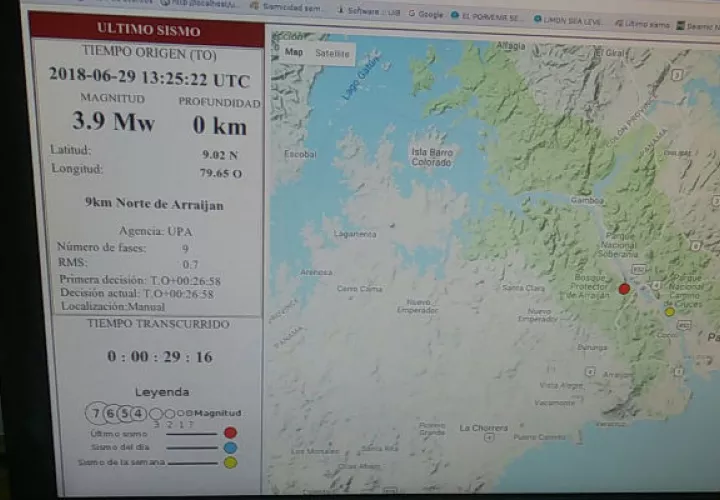
Task: Click the Gamboa place label on map
Action: coord(587,200)
